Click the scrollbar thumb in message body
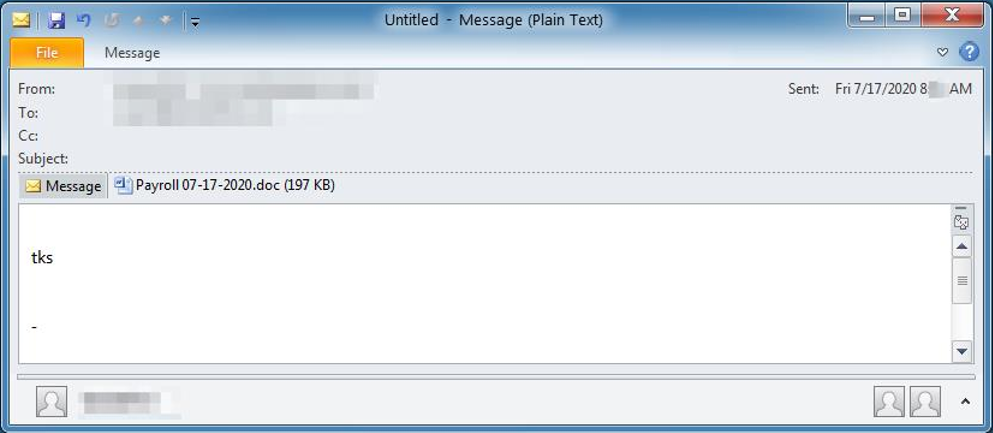 962,280
